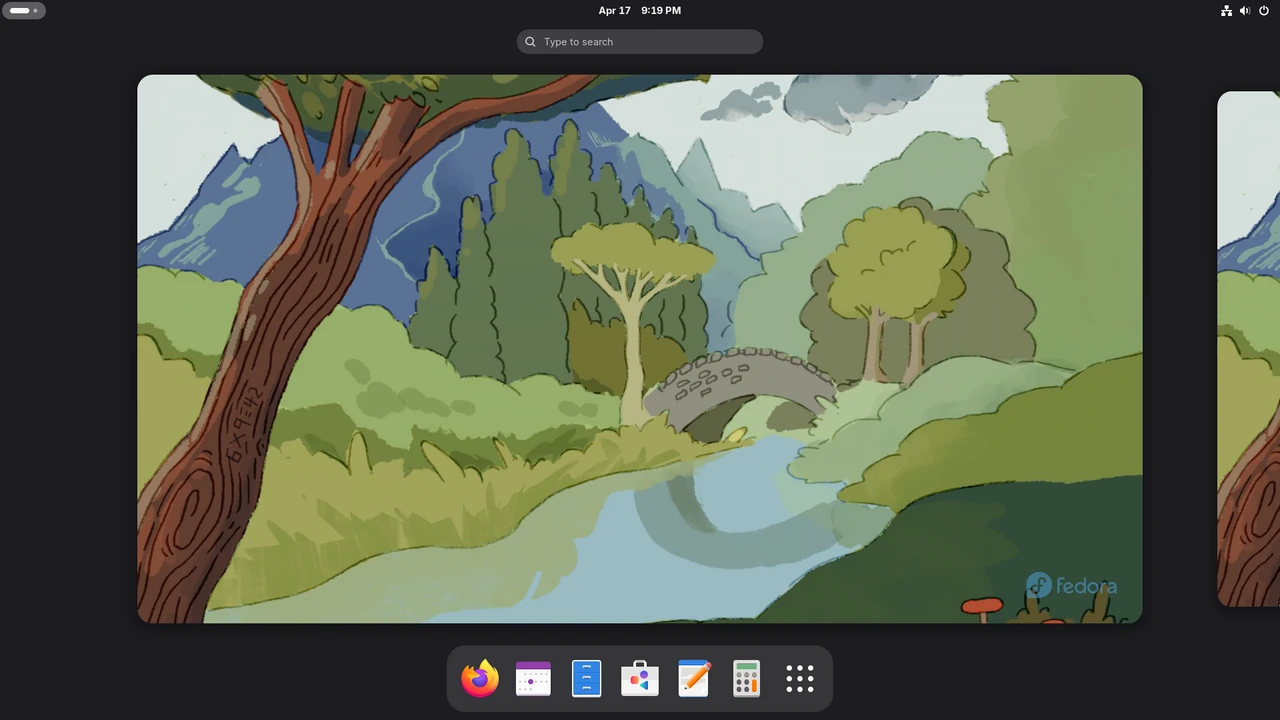Viewport: 1280px width, 720px height.
Task: Open the power menu icon
Action: (1264, 11)
